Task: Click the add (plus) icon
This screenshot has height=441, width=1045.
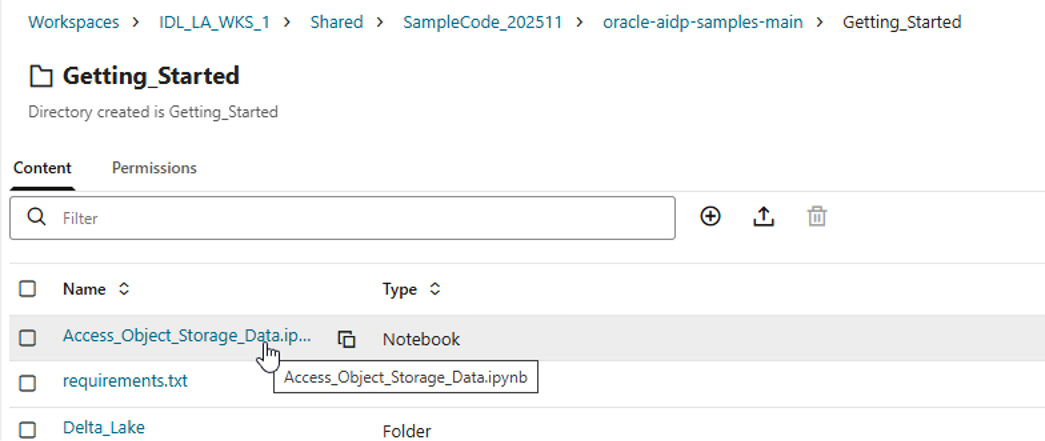Action: coord(710,216)
